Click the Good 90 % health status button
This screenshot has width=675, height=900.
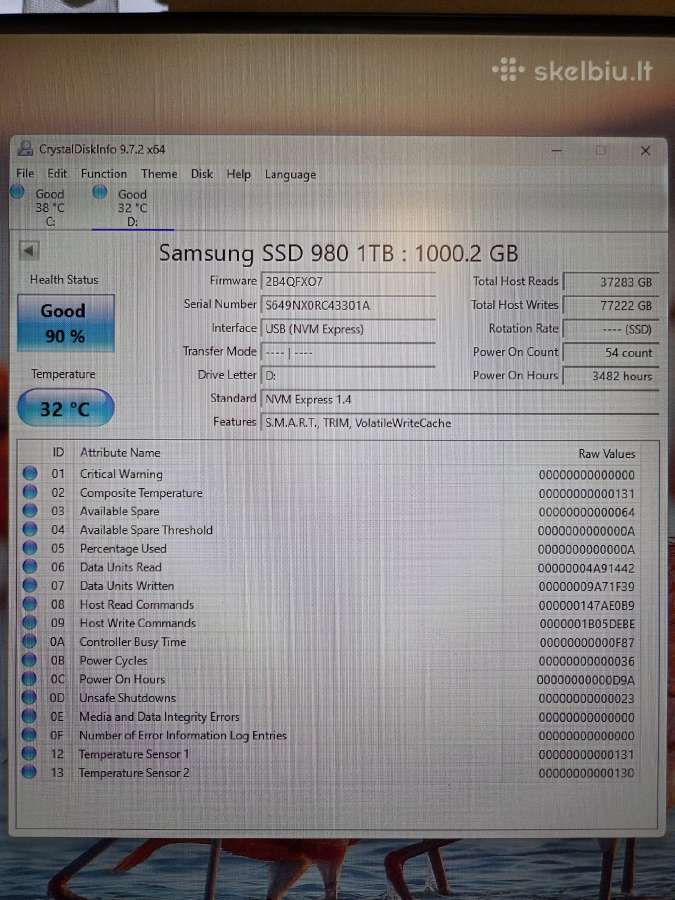click(x=65, y=323)
